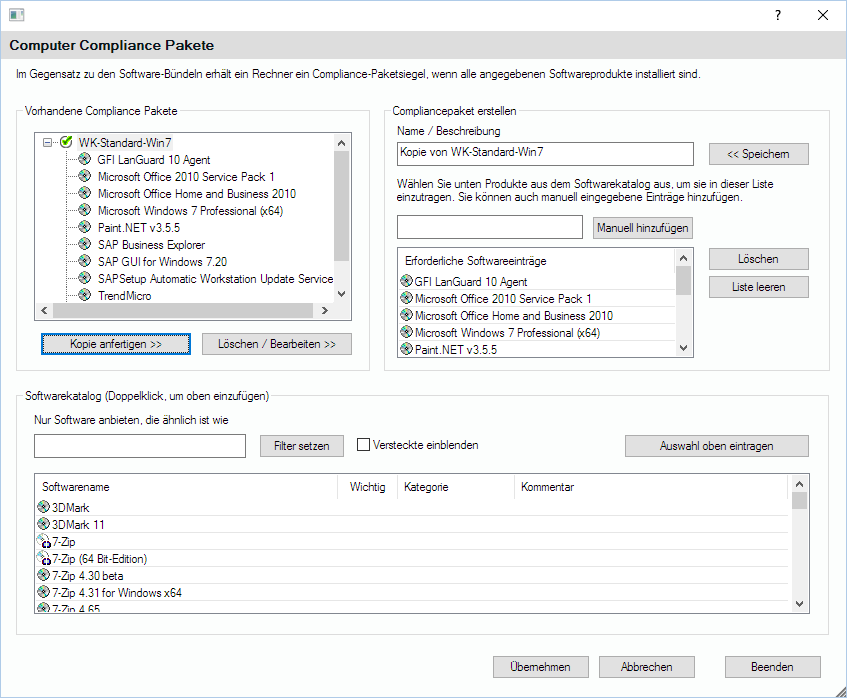The width and height of the screenshot is (847, 698).
Task: Click the vertical scrollbar thumb of the package tree
Action: click(x=341, y=206)
